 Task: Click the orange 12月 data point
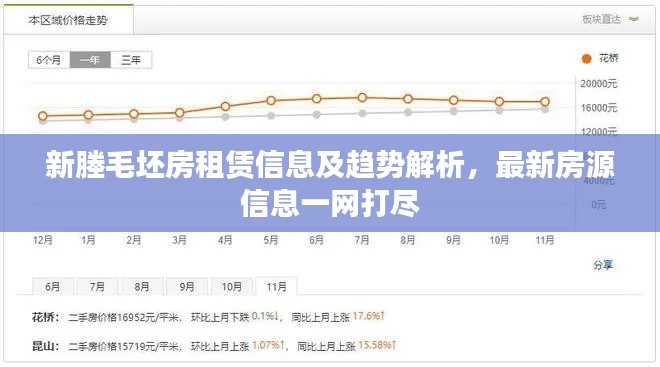tap(43, 116)
